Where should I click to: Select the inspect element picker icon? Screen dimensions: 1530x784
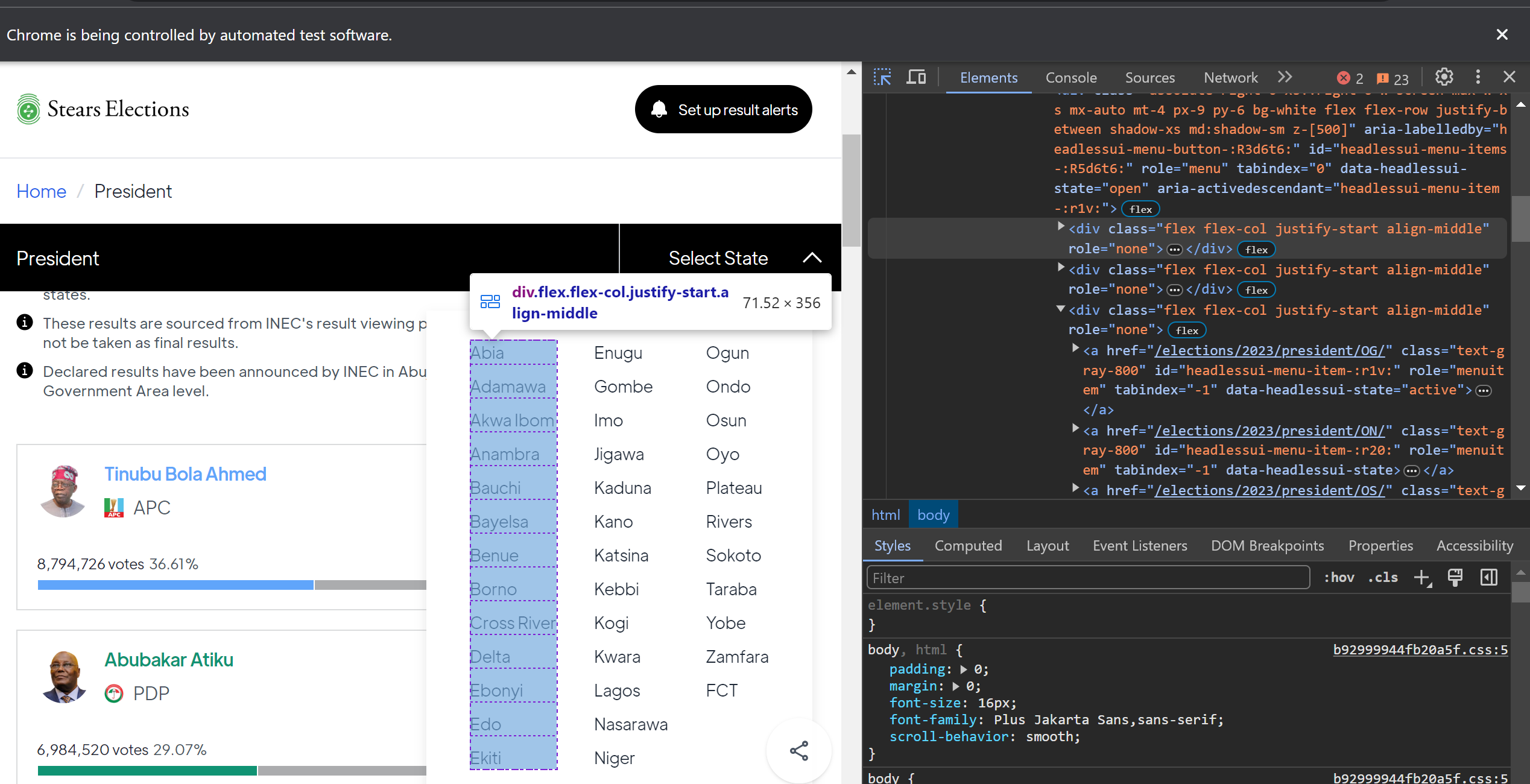(882, 77)
